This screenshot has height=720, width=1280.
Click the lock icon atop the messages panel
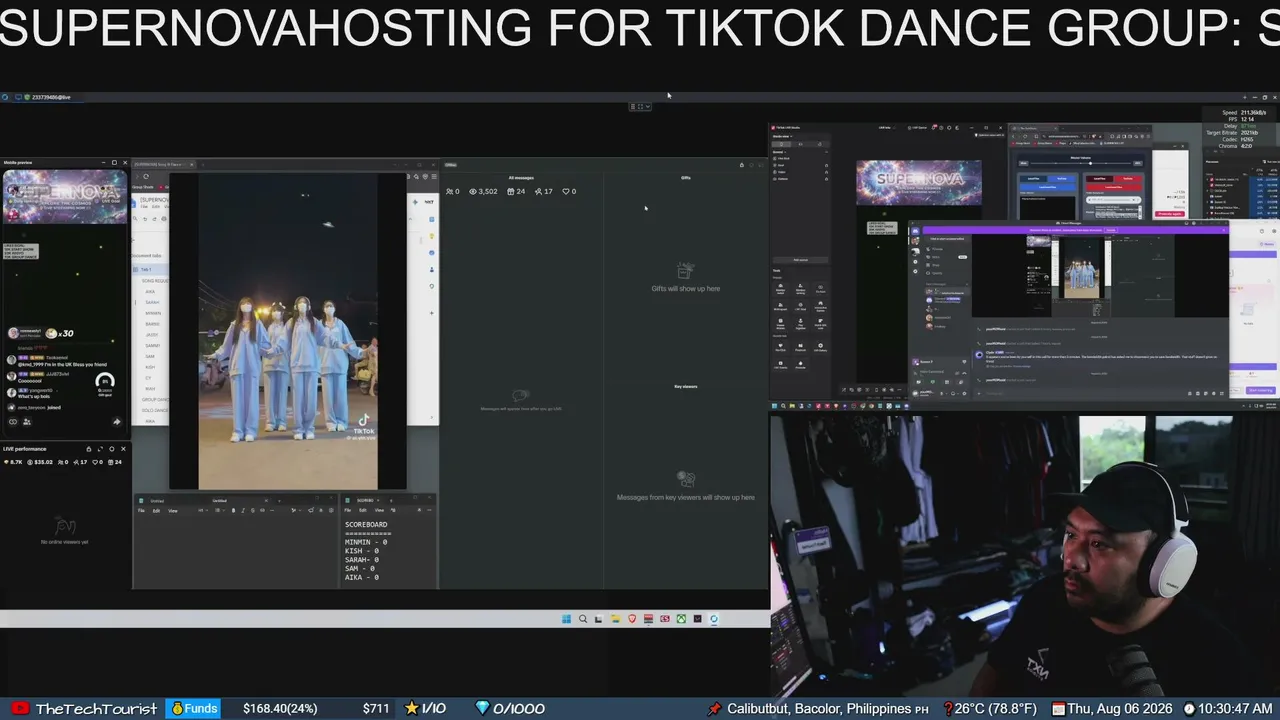(x=742, y=165)
